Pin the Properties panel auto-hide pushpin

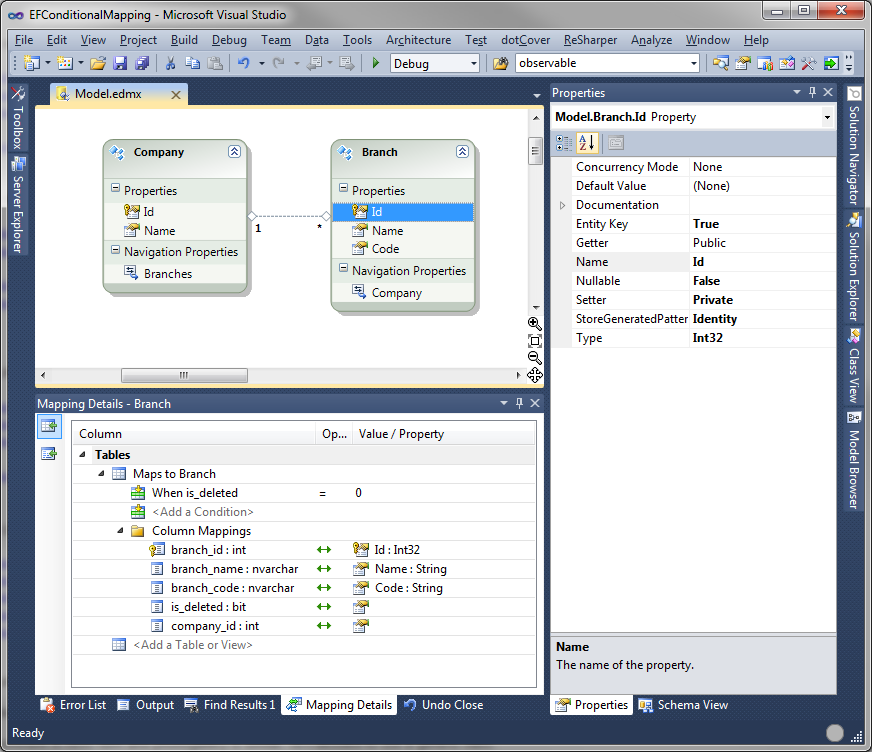[812, 92]
